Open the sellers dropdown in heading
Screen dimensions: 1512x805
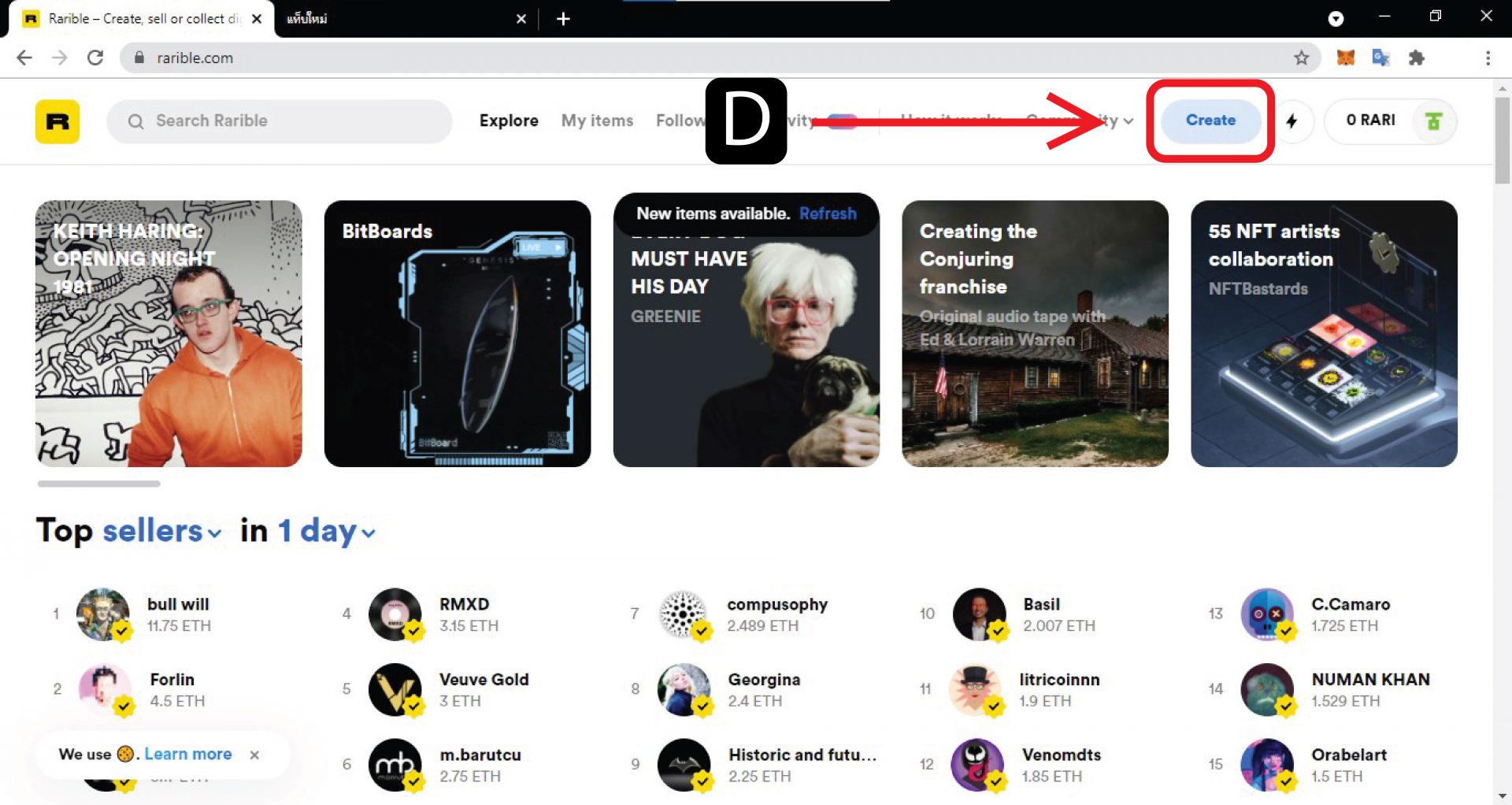pos(161,531)
